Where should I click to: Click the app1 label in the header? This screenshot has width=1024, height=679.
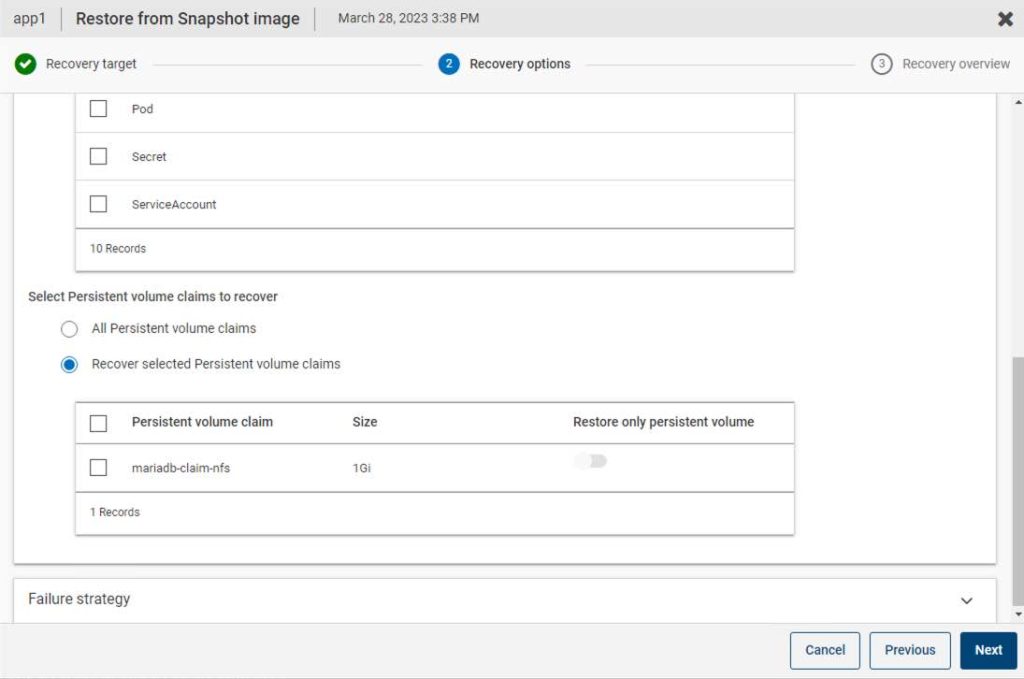[30, 18]
